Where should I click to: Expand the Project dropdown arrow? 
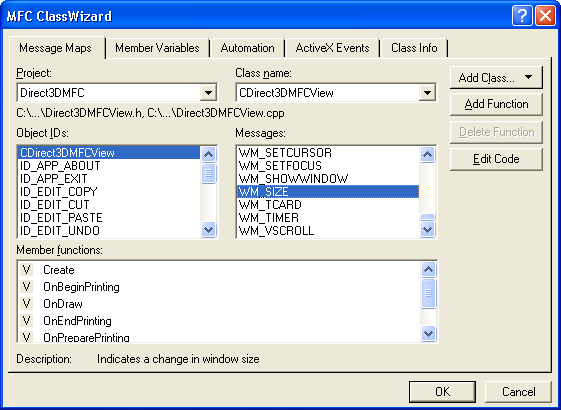pyautogui.click(x=208, y=93)
